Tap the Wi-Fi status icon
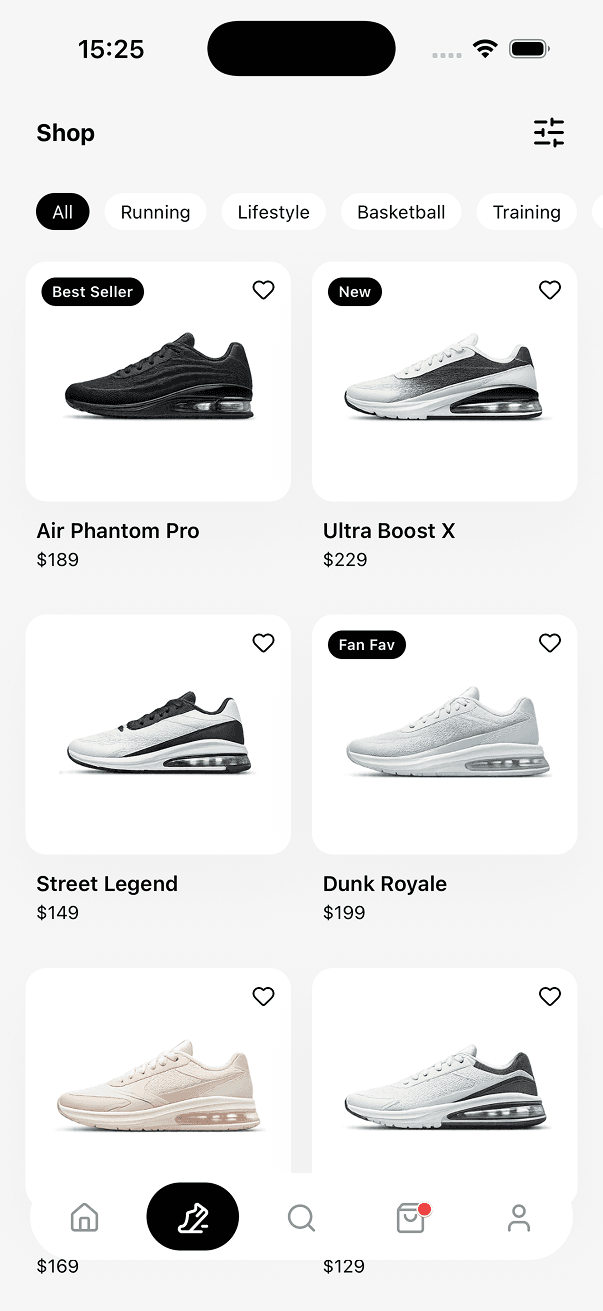603x1311 pixels. [x=486, y=47]
